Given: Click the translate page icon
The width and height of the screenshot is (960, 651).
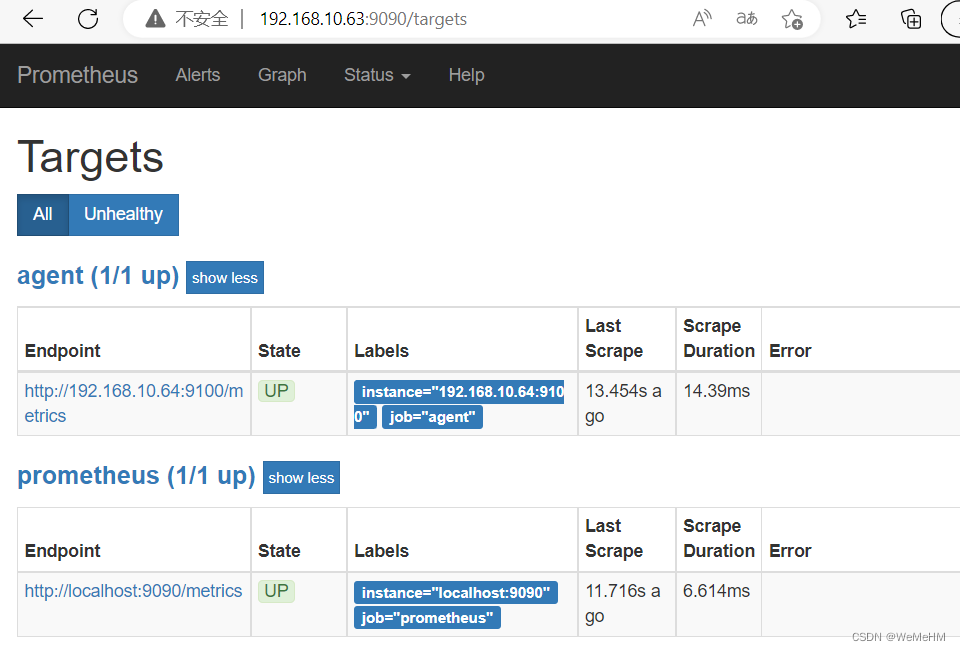Looking at the screenshot, I should [746, 19].
